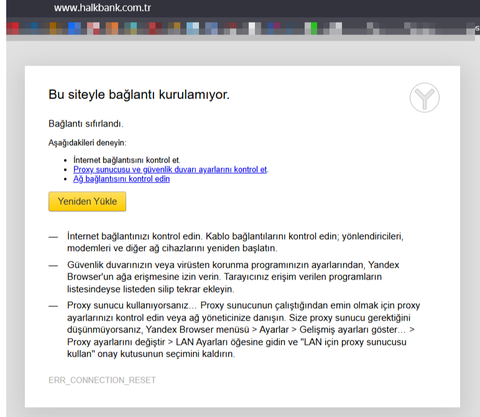The width and height of the screenshot is (480, 417).
Task: Click the 'Aşağıdakileri deneyin:' text
Action: point(87,143)
